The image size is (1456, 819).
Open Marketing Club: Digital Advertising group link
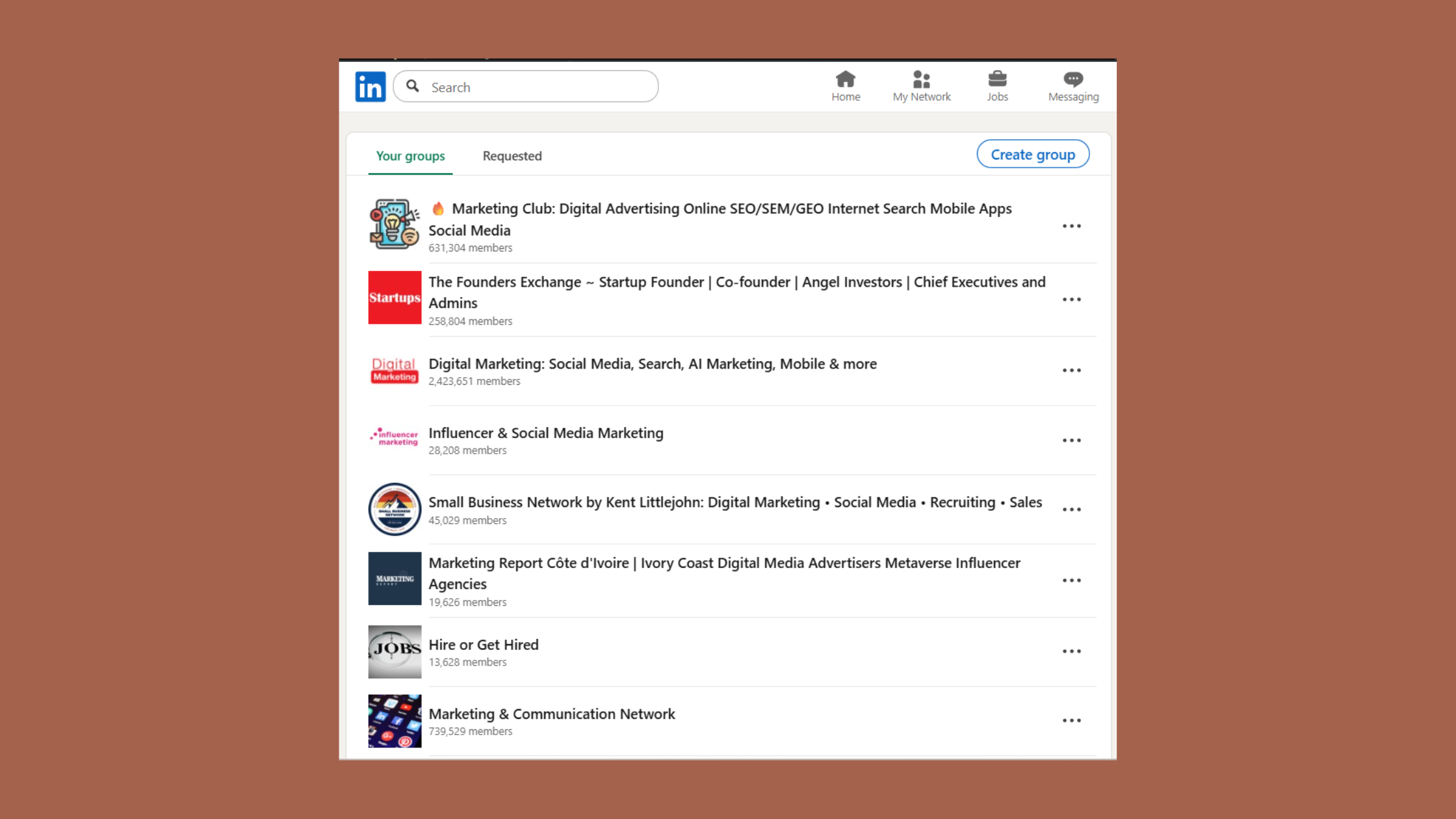[720, 219]
